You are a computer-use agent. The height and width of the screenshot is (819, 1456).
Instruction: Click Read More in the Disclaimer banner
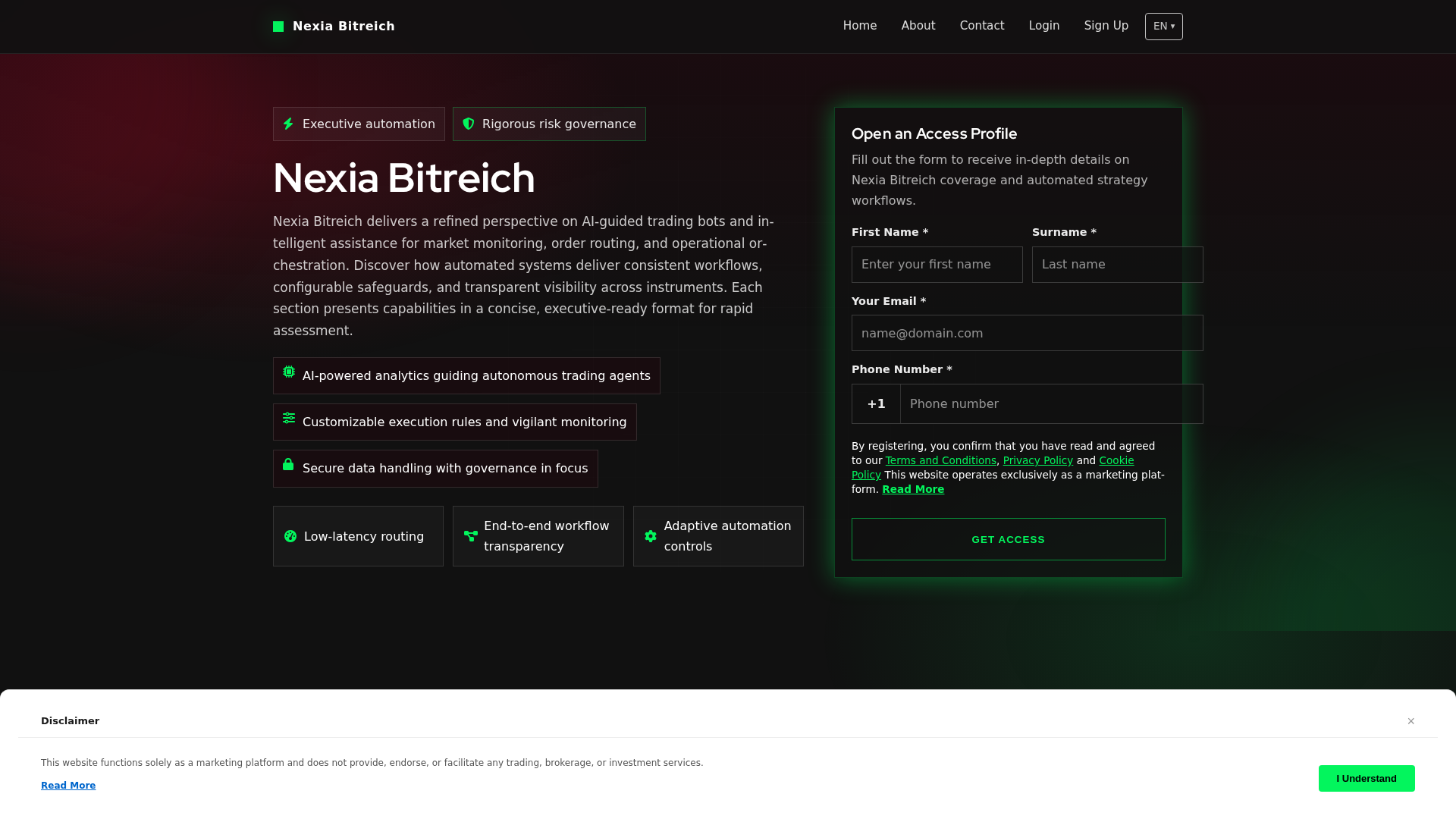(x=68, y=786)
